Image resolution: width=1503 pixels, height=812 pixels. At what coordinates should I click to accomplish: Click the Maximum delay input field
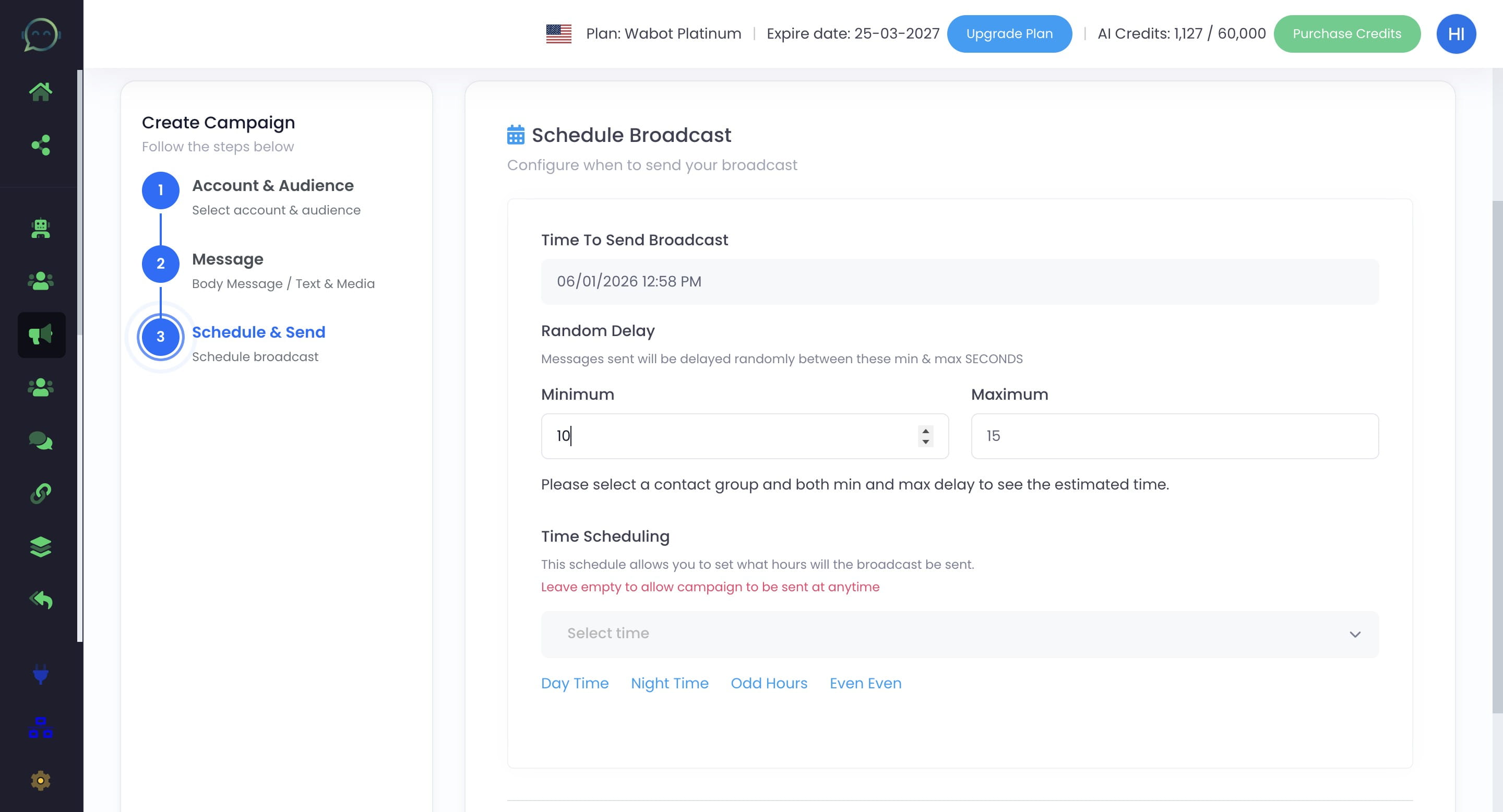(1174, 436)
